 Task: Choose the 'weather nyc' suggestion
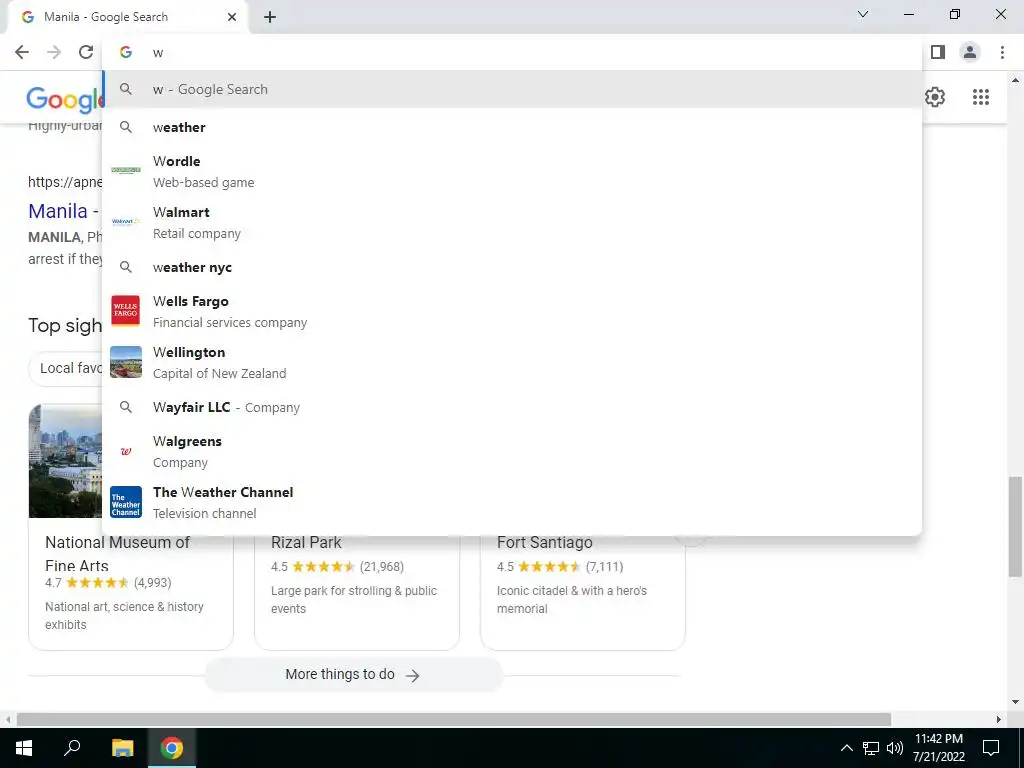pos(512,267)
